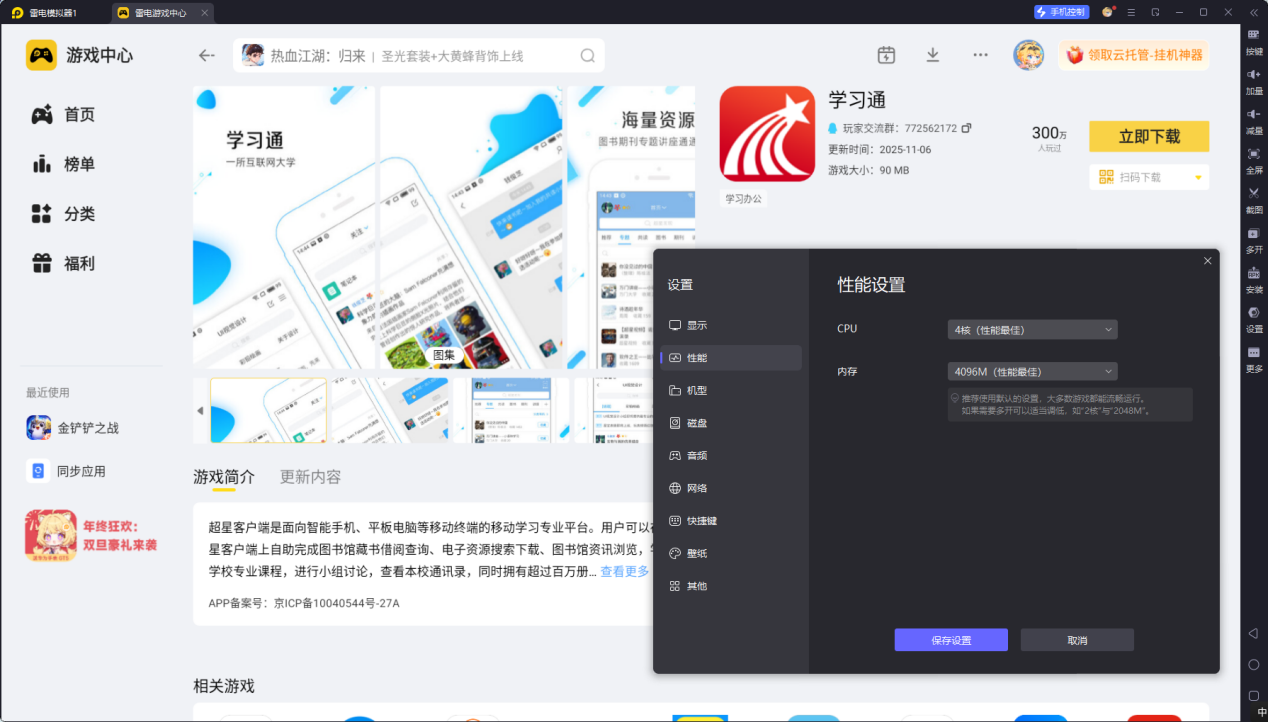Select 磁盘 in settings sidebar
The width and height of the screenshot is (1268, 722).
(x=731, y=423)
